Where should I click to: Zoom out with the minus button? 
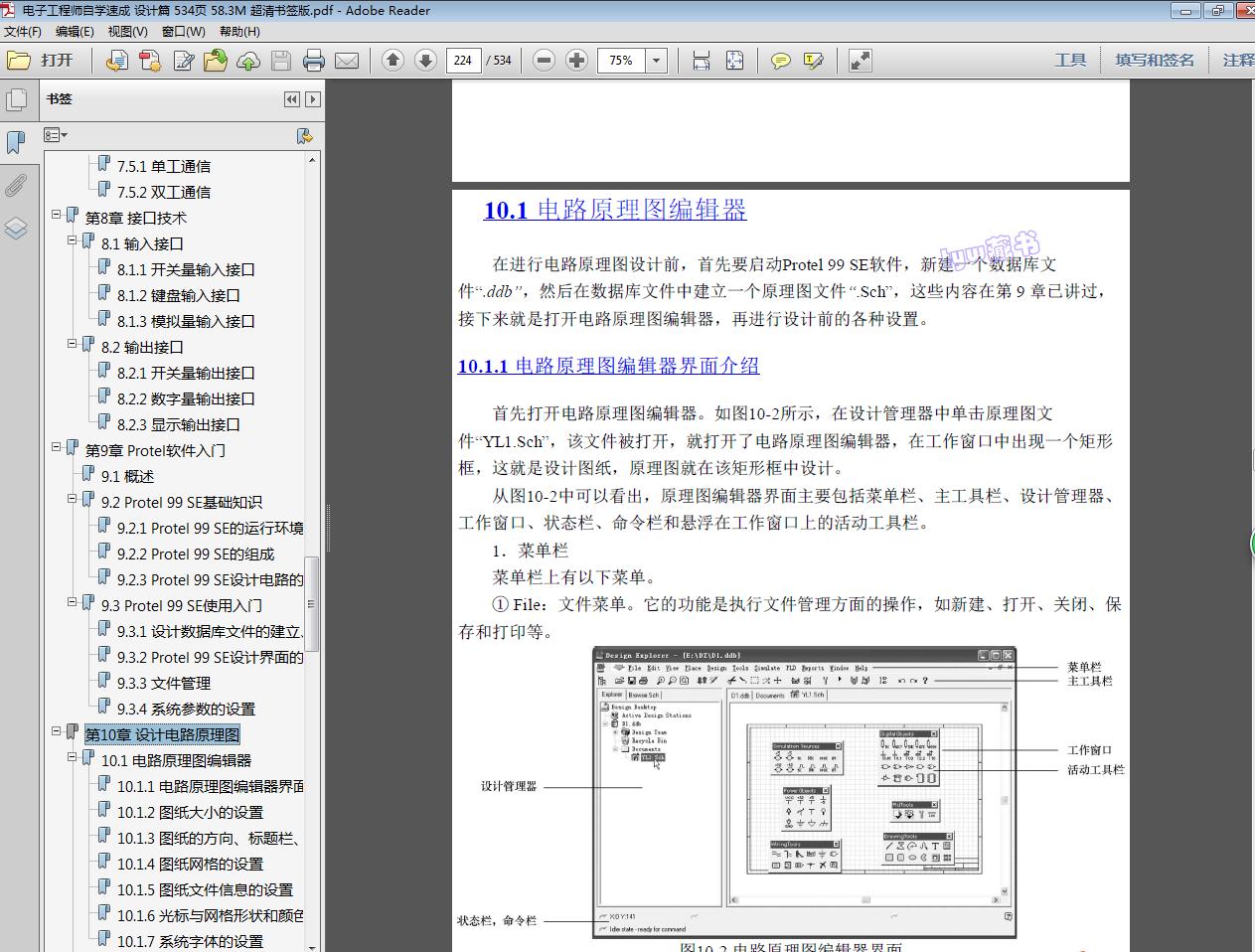tap(544, 61)
